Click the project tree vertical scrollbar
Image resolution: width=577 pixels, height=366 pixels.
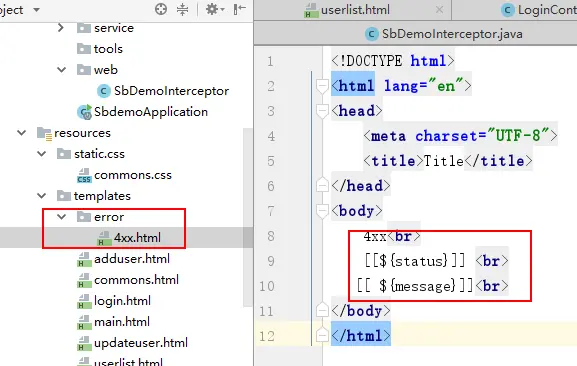(248, 217)
